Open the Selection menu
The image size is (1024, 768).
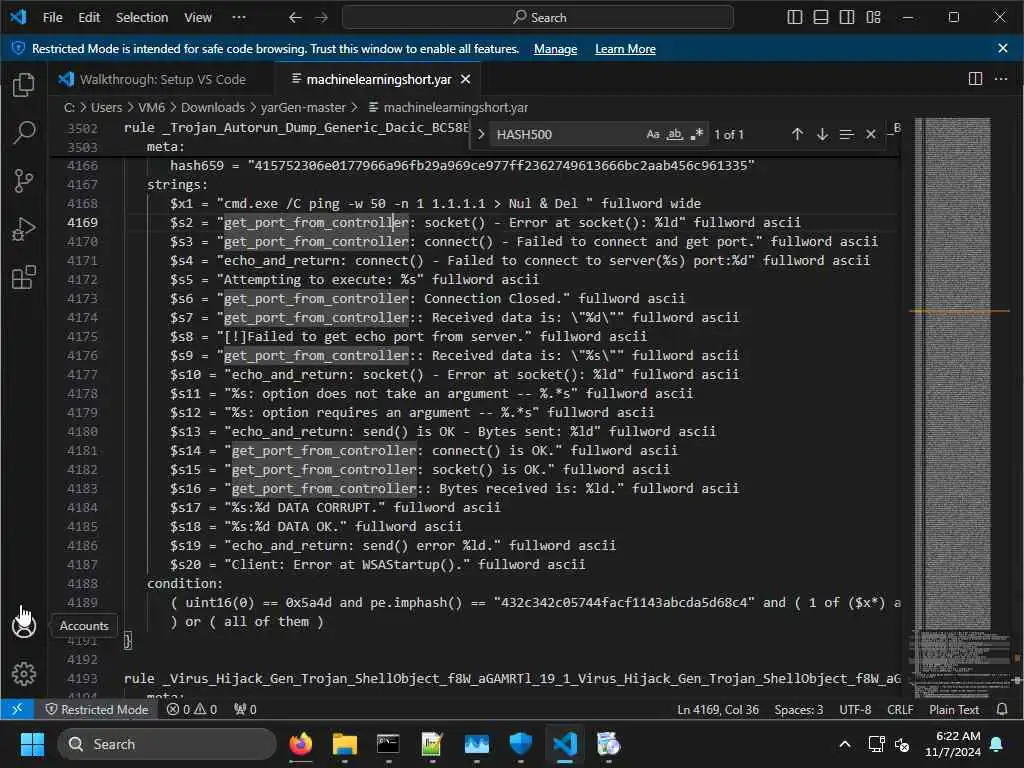[x=142, y=18]
